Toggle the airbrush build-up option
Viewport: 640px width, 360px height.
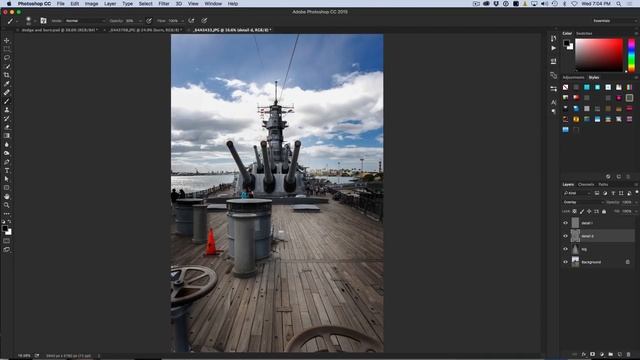191,20
